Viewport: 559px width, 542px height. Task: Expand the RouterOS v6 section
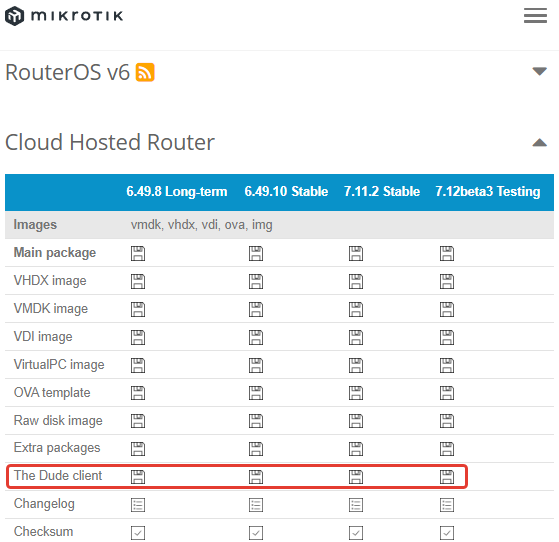coord(539,71)
